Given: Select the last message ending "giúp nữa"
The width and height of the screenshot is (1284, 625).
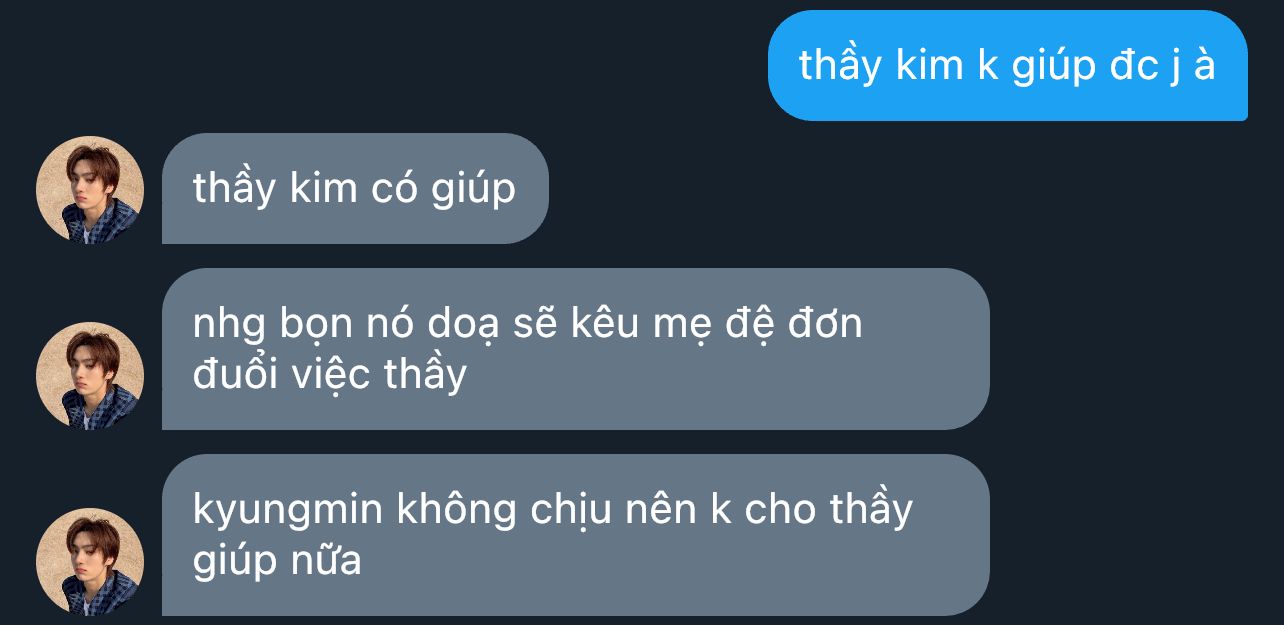Looking at the screenshot, I should tap(575, 535).
